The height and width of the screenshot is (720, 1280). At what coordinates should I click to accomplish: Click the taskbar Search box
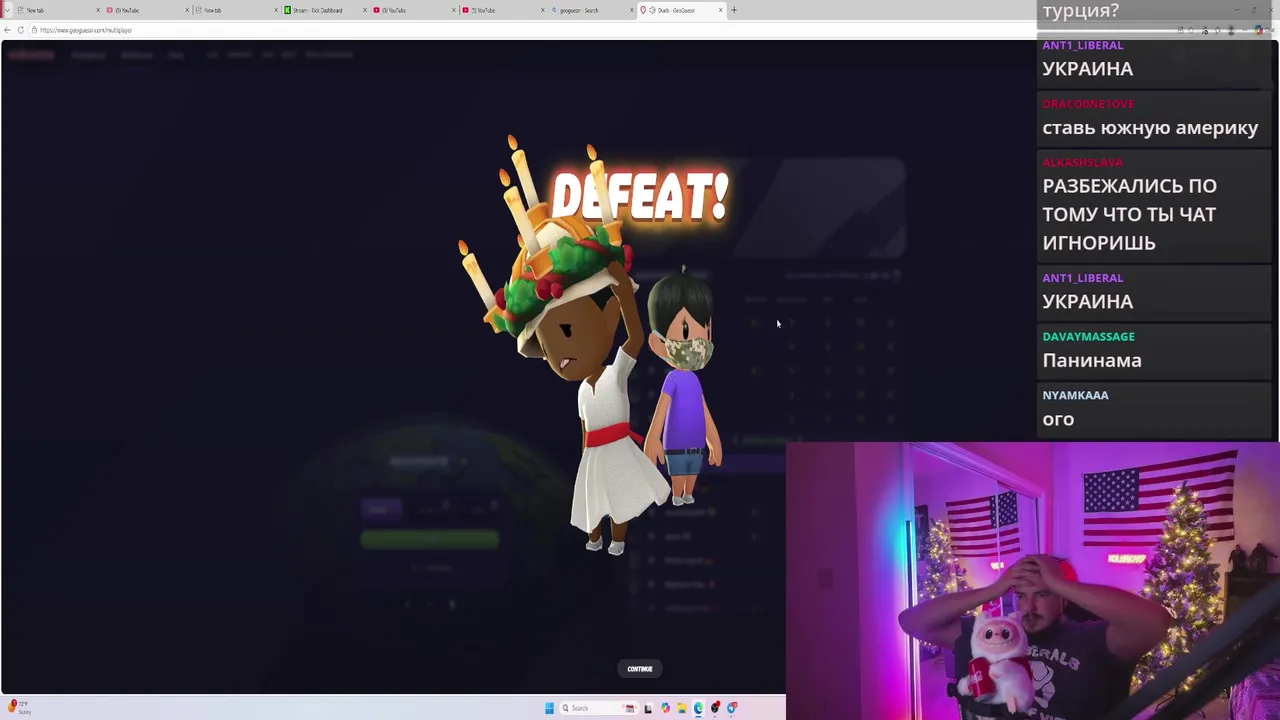tap(599, 708)
